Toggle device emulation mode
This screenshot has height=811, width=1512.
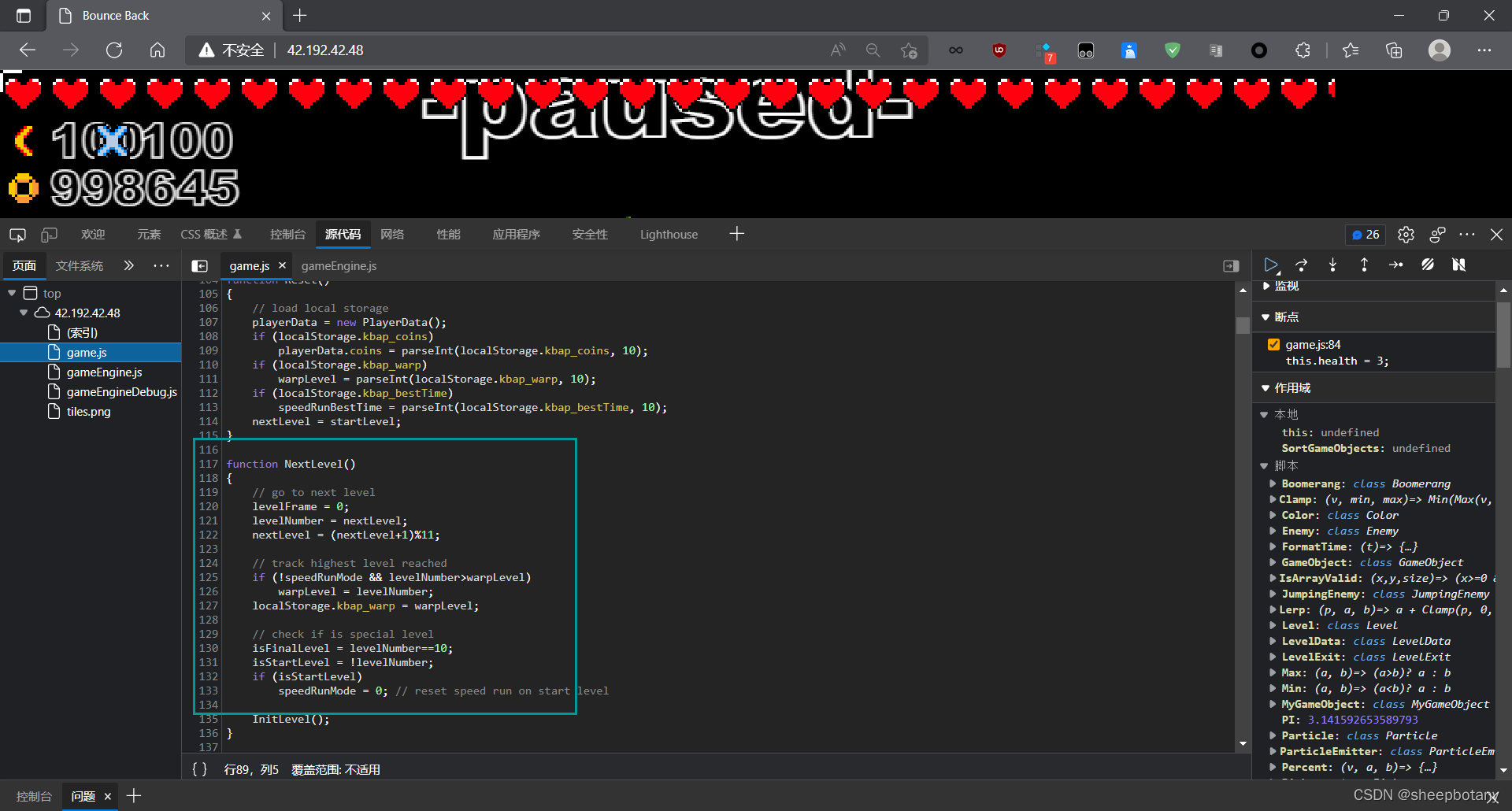click(49, 235)
